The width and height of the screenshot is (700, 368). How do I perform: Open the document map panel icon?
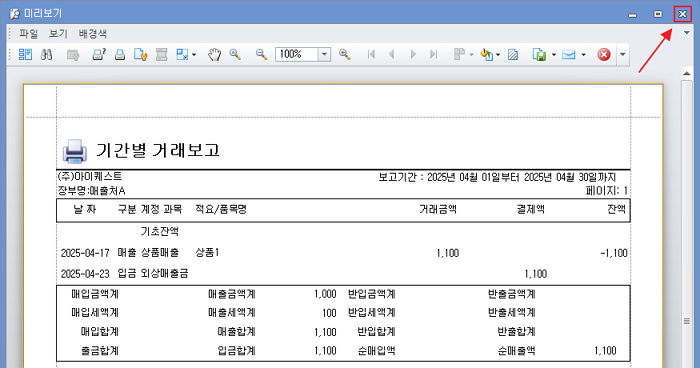(25, 54)
